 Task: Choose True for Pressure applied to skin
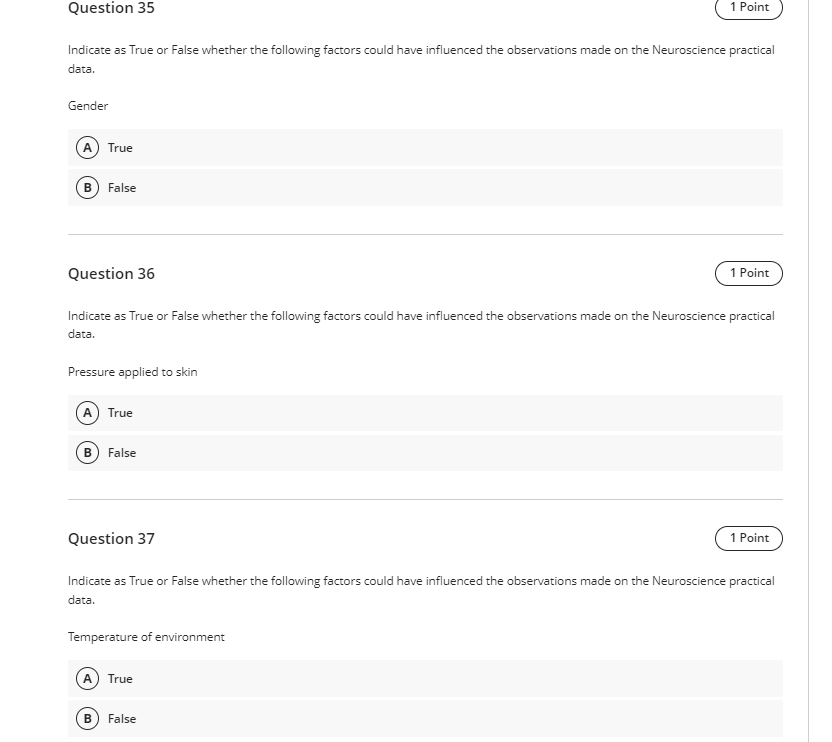(x=425, y=413)
